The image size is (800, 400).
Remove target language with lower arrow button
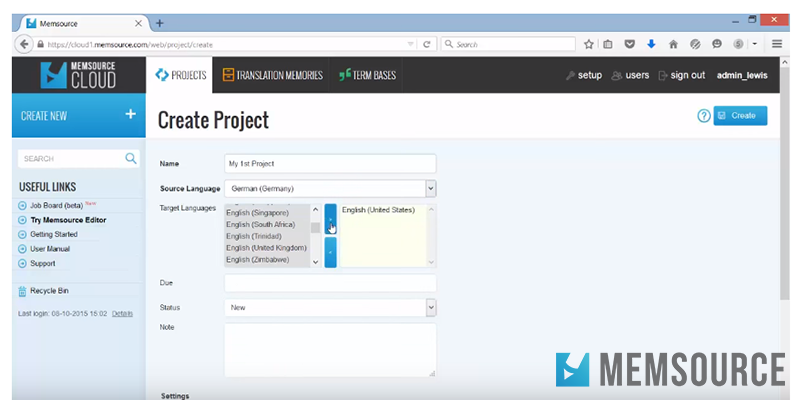pos(330,252)
